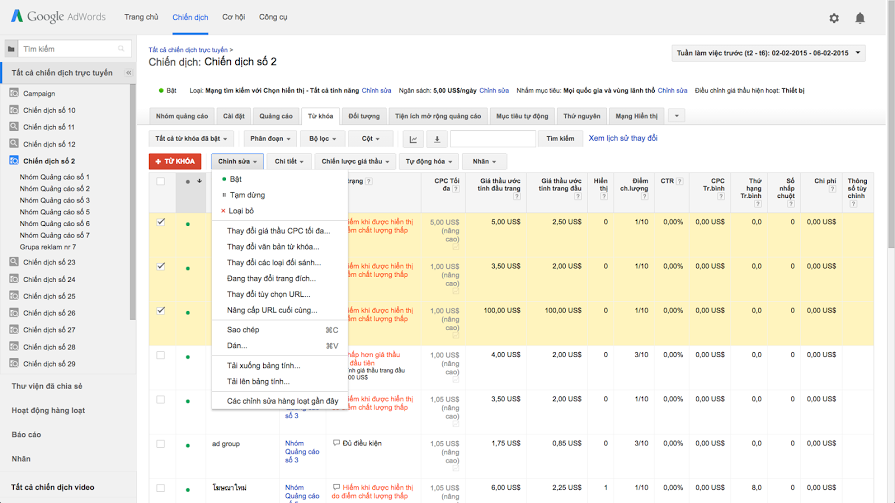This screenshot has height=503, width=895.
Task: Open the Phân đoạn dropdown
Action: 270,139
